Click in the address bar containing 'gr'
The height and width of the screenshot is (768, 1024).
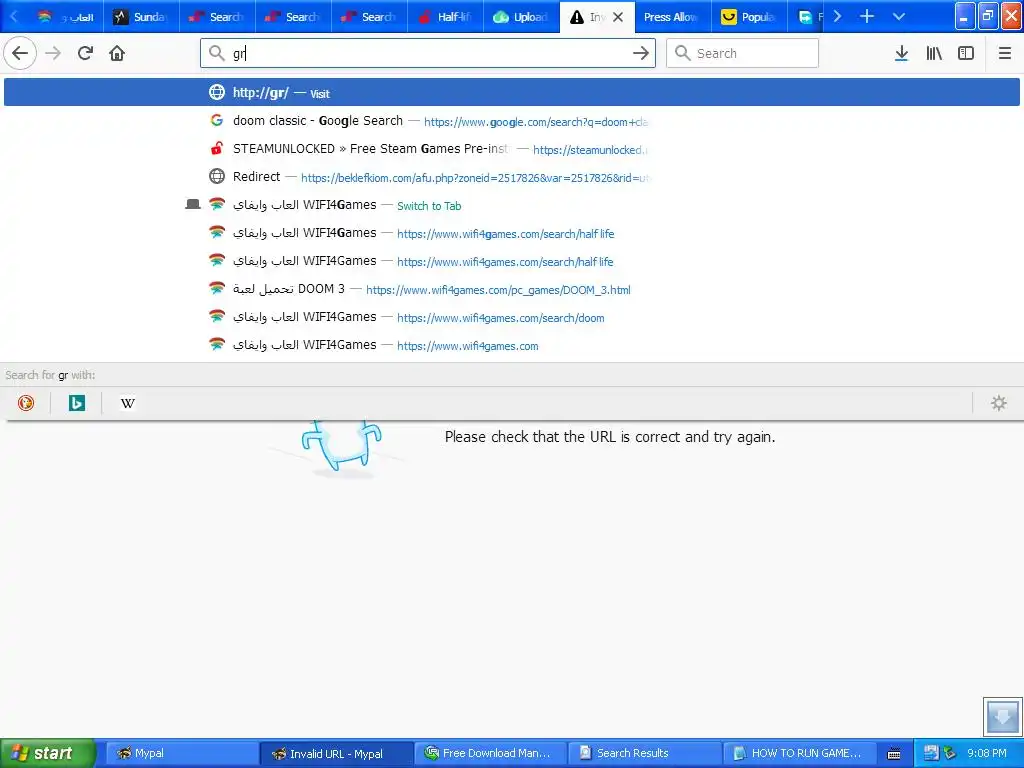[x=428, y=53]
